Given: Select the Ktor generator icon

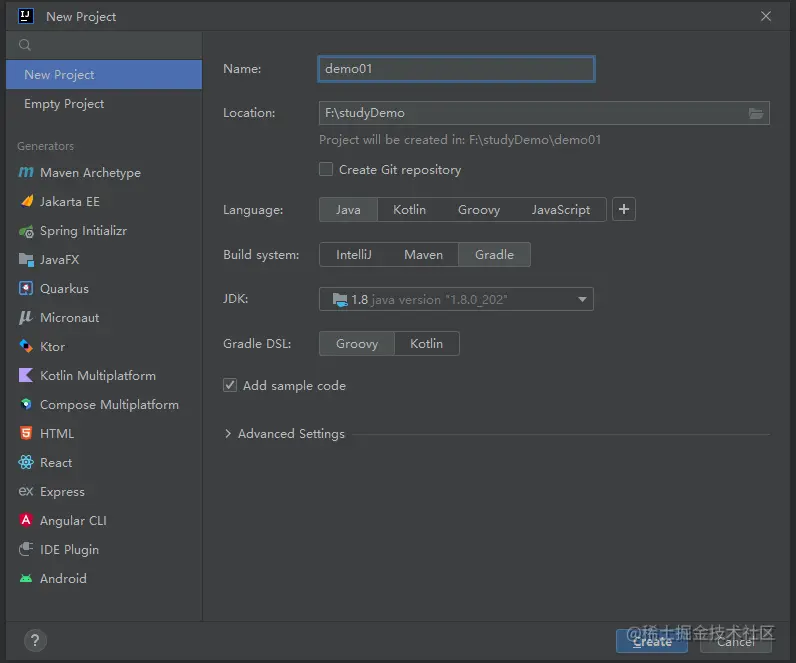Looking at the screenshot, I should pos(26,346).
